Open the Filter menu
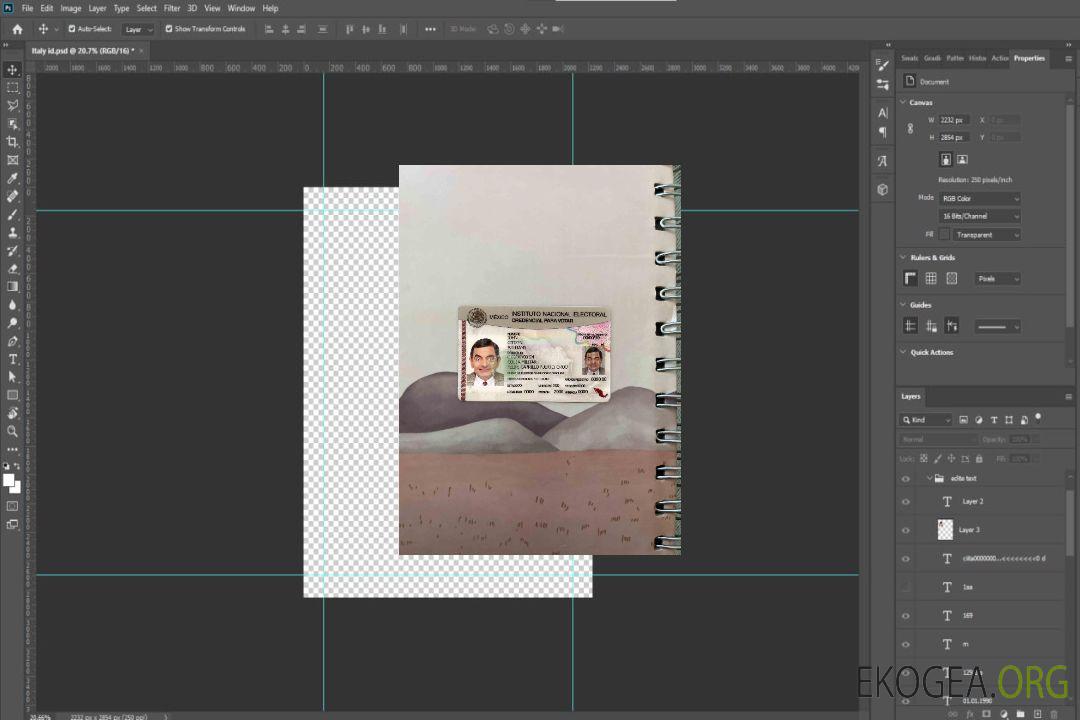Screen dimensions: 1080x720 tap(172, 8)
